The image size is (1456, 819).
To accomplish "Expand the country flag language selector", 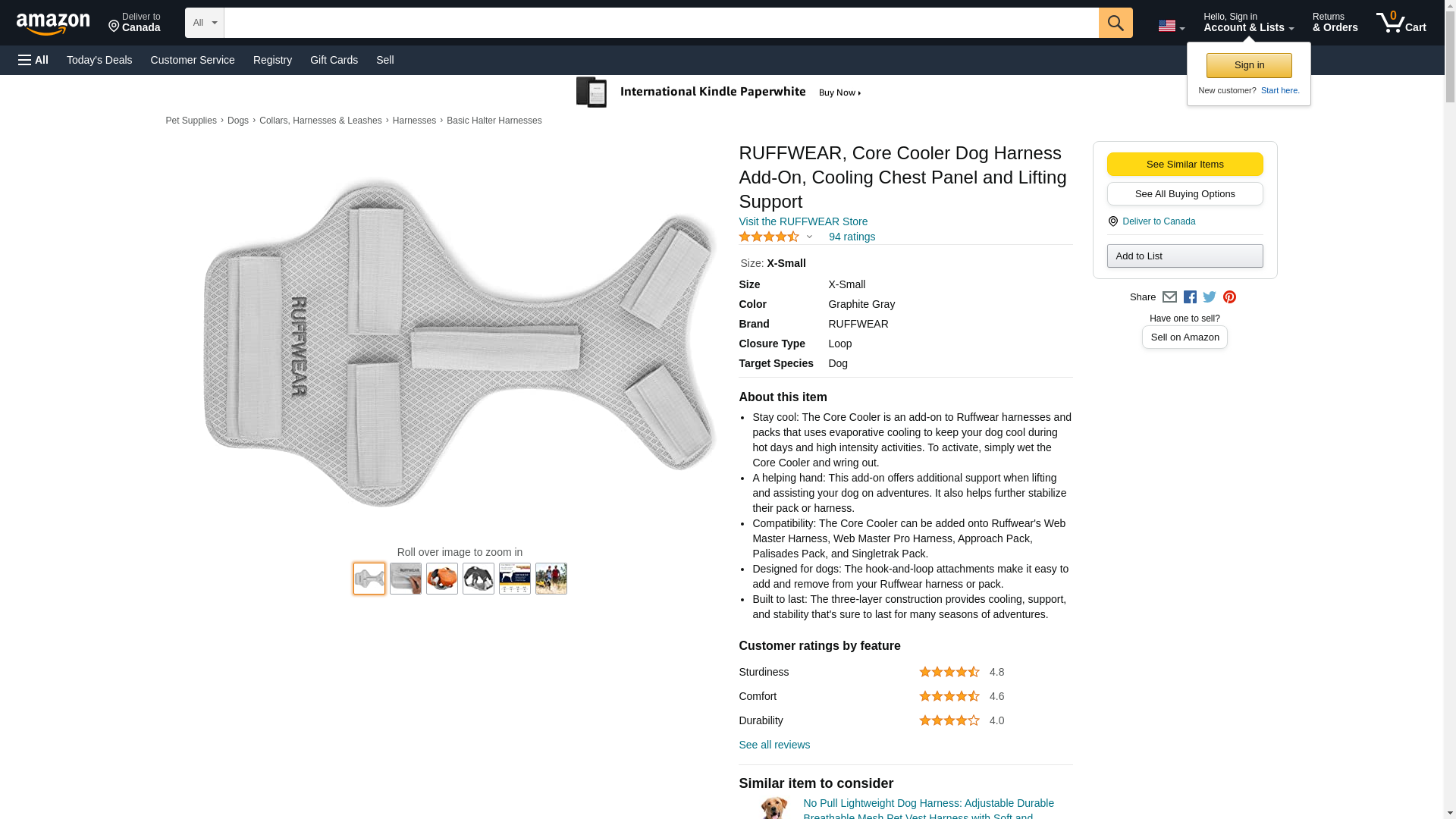I will 1171,26.
